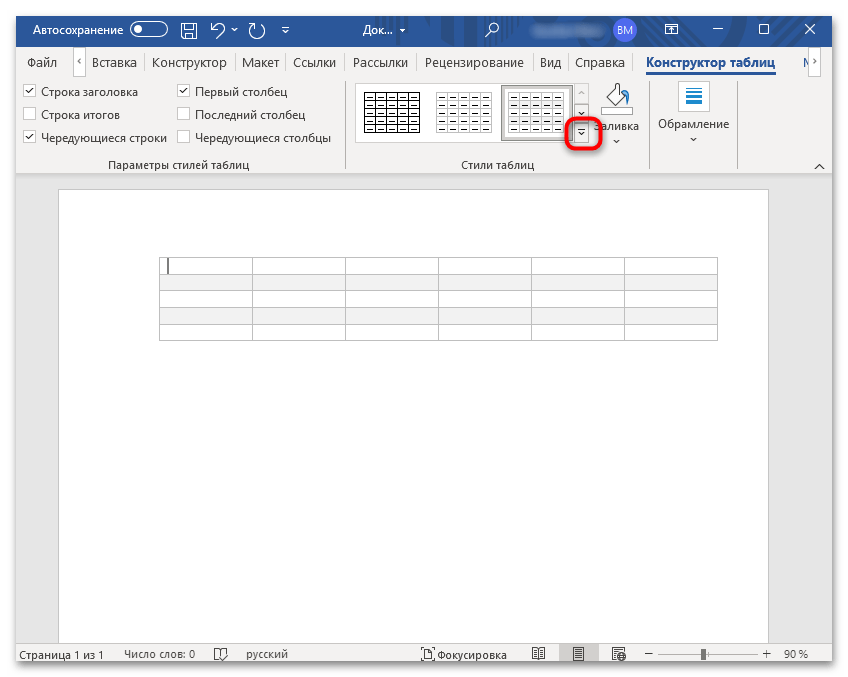Click the Фокусировка button

pos(464,654)
